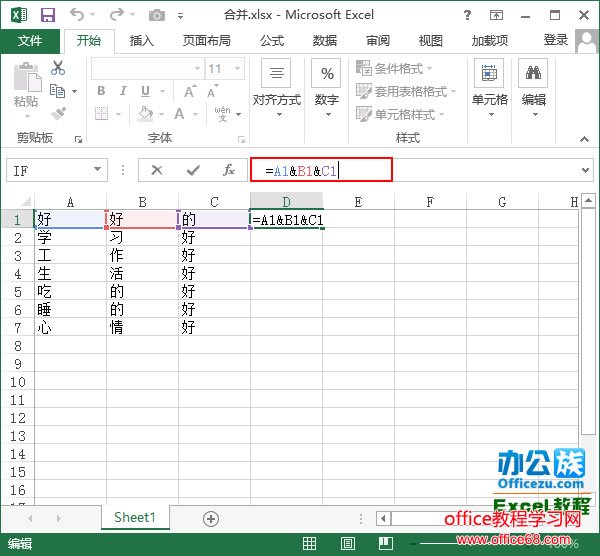Switch to the 插入 tab
Screen dimensions: 600x556
point(142,41)
